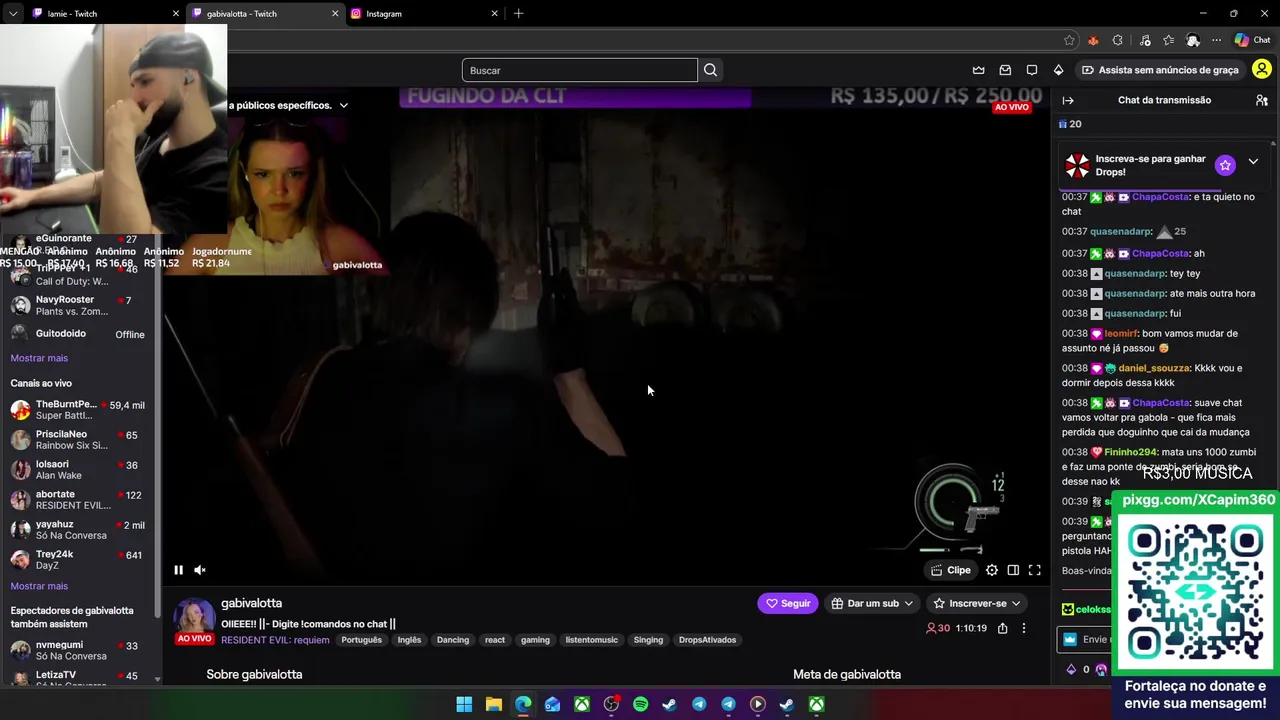Open the Copilot Chat button
1280x720 pixels.
tap(1253, 40)
